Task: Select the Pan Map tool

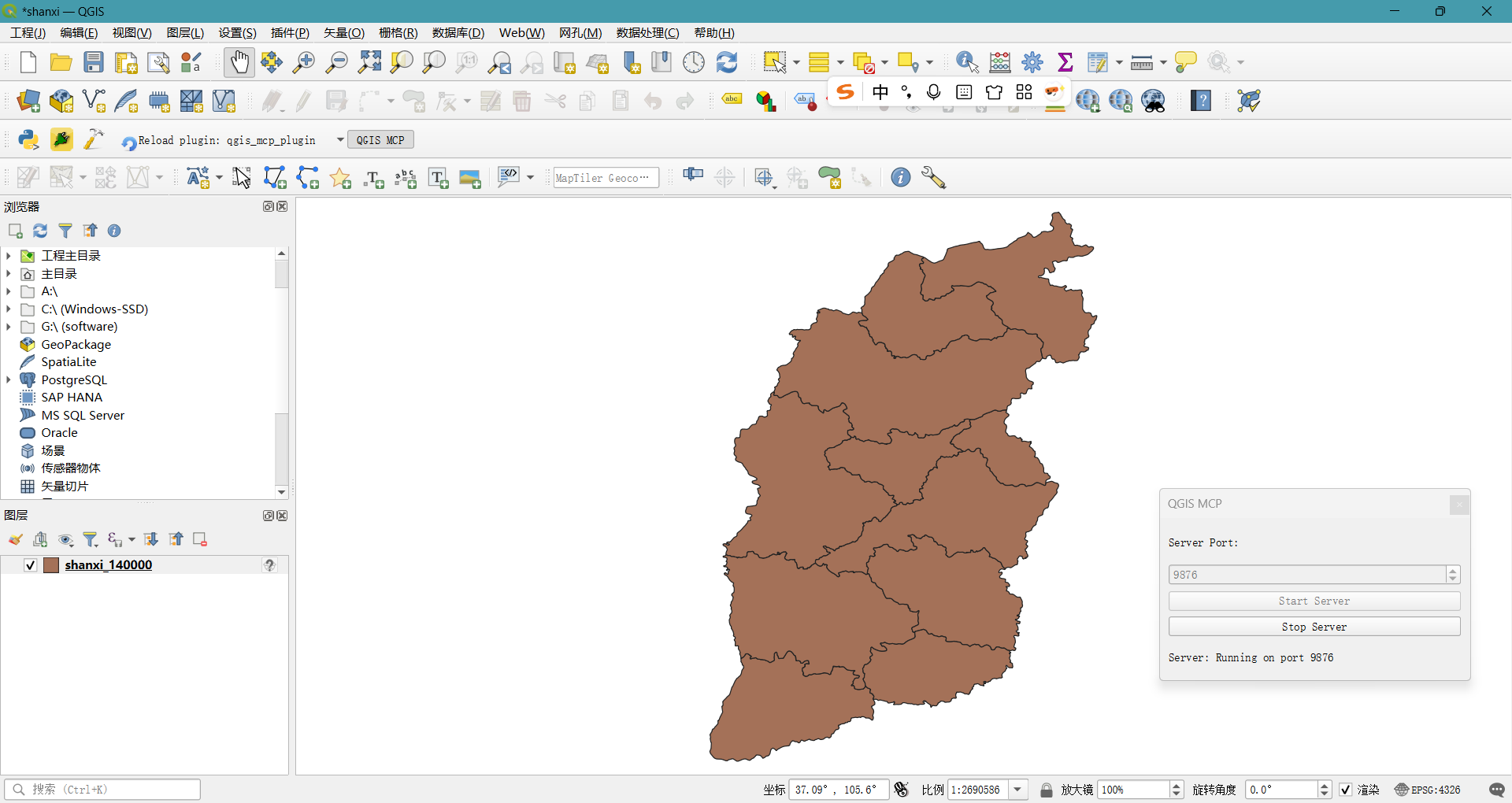Action: pyautogui.click(x=239, y=62)
